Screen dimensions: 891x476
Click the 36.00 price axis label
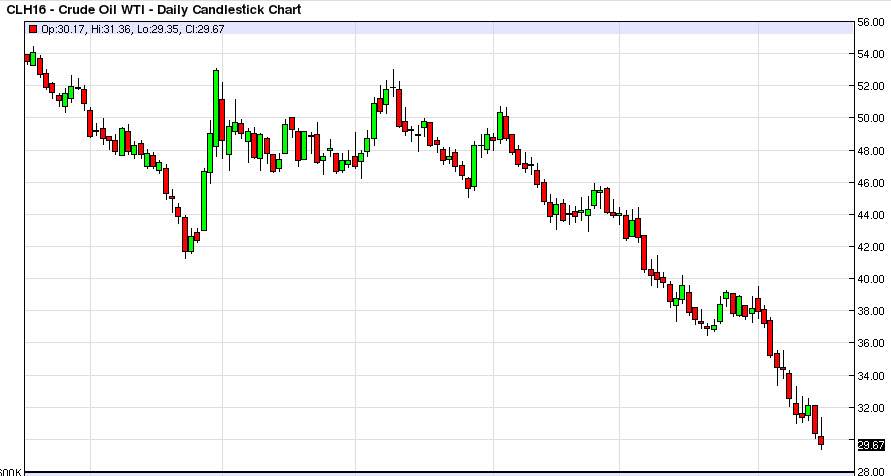(871, 343)
